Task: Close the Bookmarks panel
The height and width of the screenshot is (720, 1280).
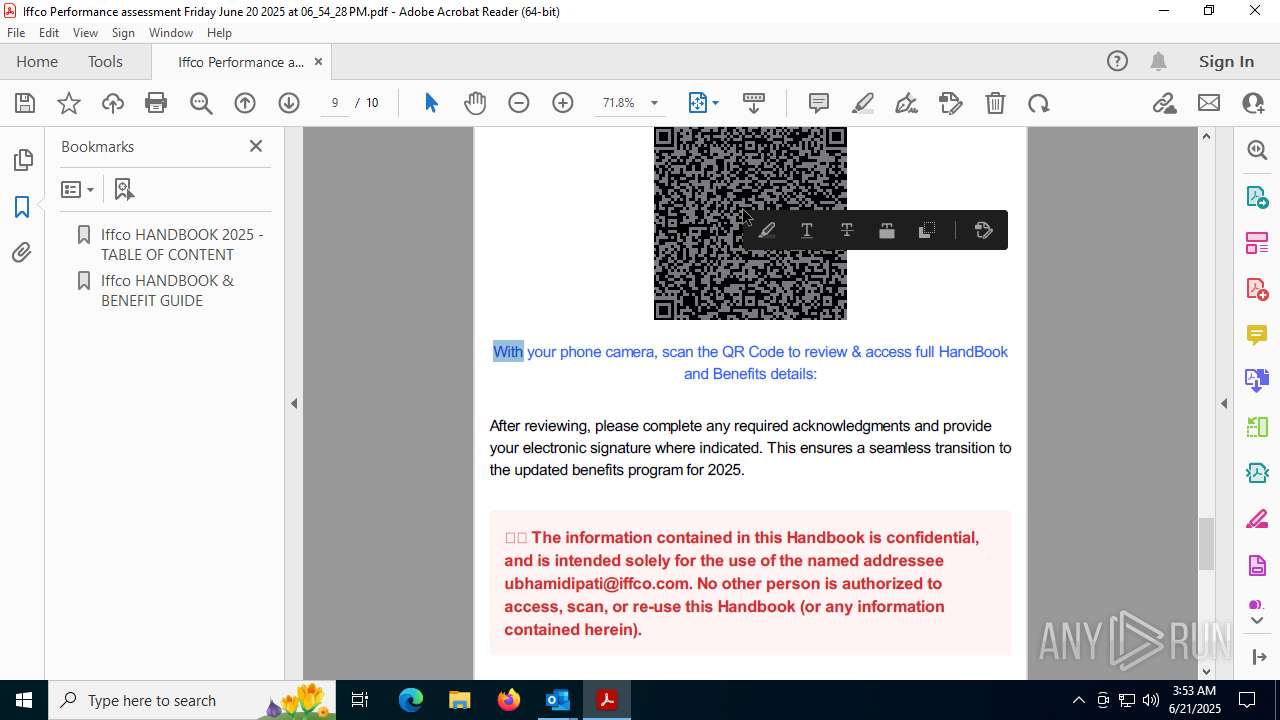Action: [256, 146]
